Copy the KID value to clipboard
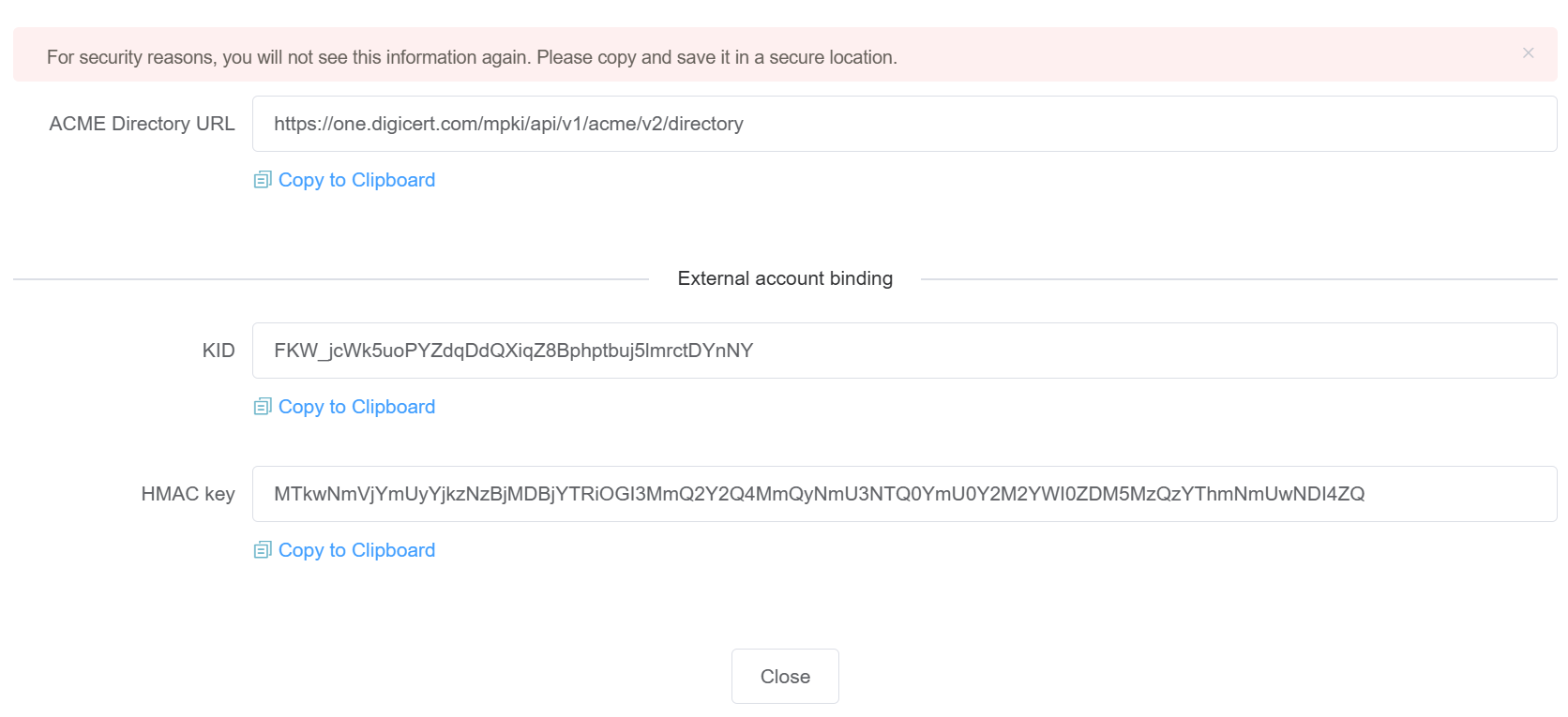Viewport: 1568px width, 717px height. [x=355, y=407]
